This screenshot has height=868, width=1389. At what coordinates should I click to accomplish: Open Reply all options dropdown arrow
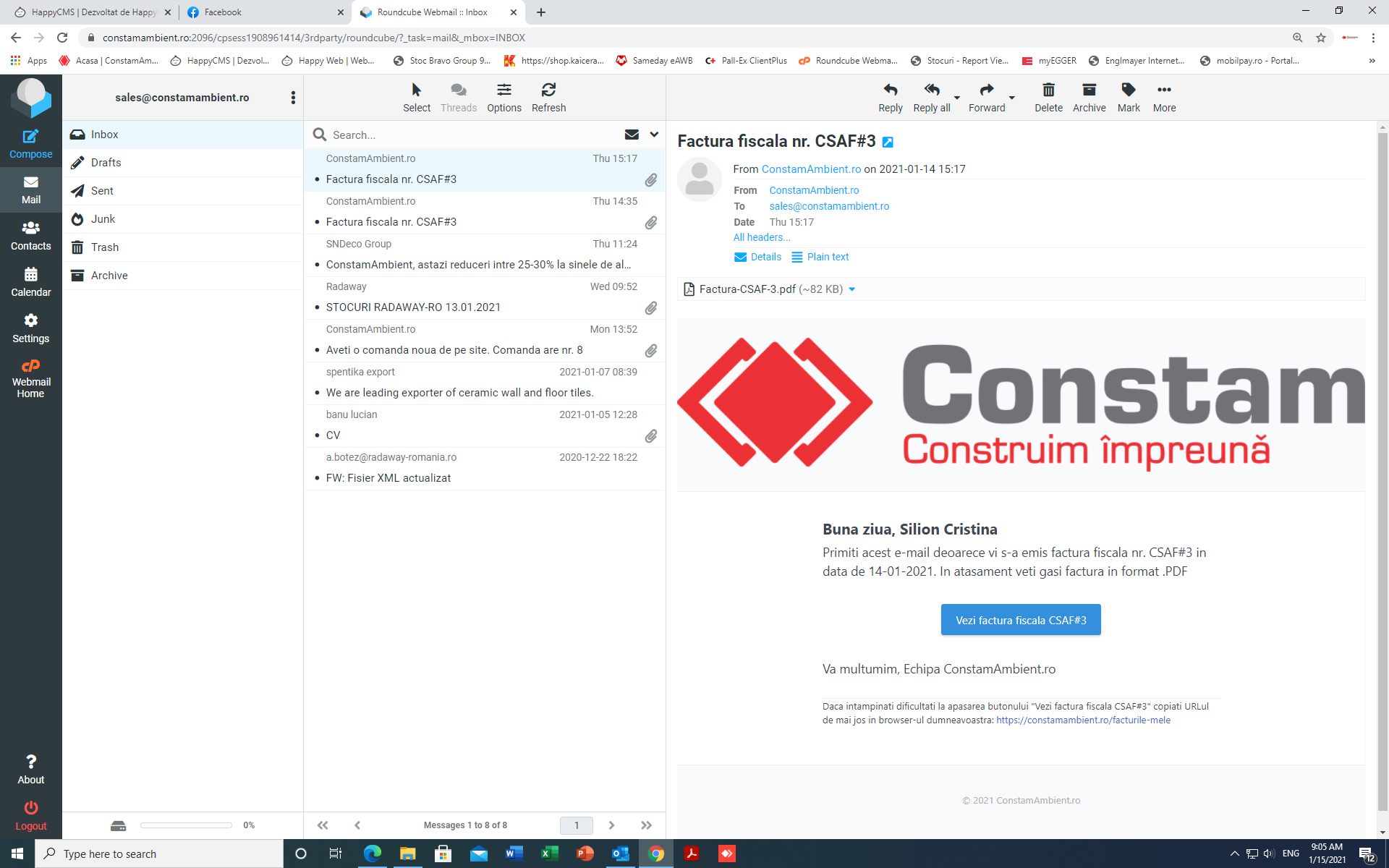pos(957,97)
